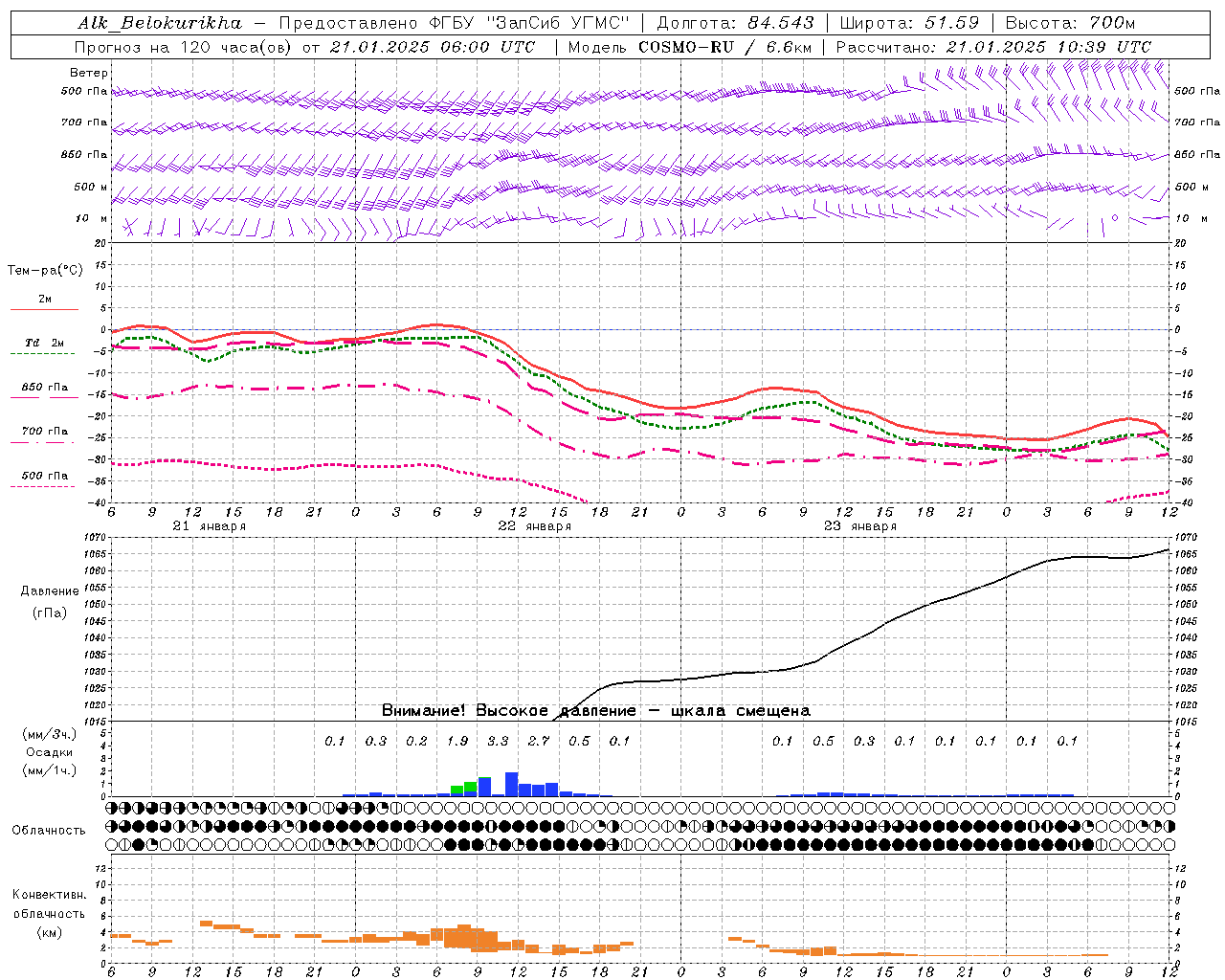Click the 22 января date label

[x=534, y=526]
